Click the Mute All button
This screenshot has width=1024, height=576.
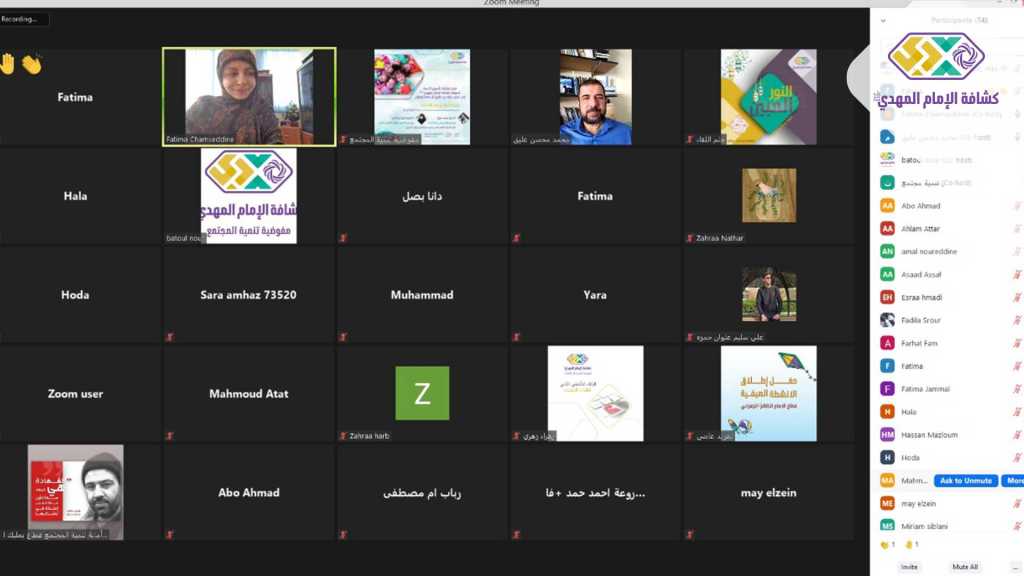point(965,567)
